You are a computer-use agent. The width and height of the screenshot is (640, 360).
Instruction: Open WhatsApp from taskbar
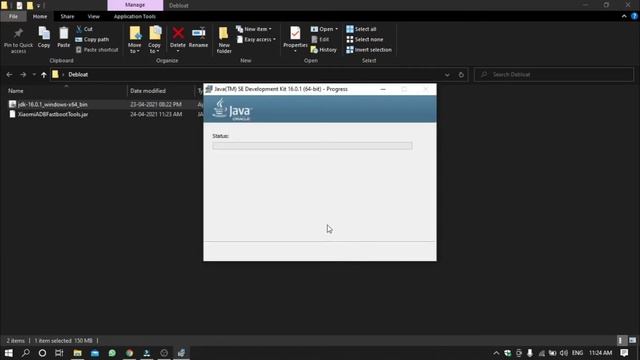(x=112, y=353)
